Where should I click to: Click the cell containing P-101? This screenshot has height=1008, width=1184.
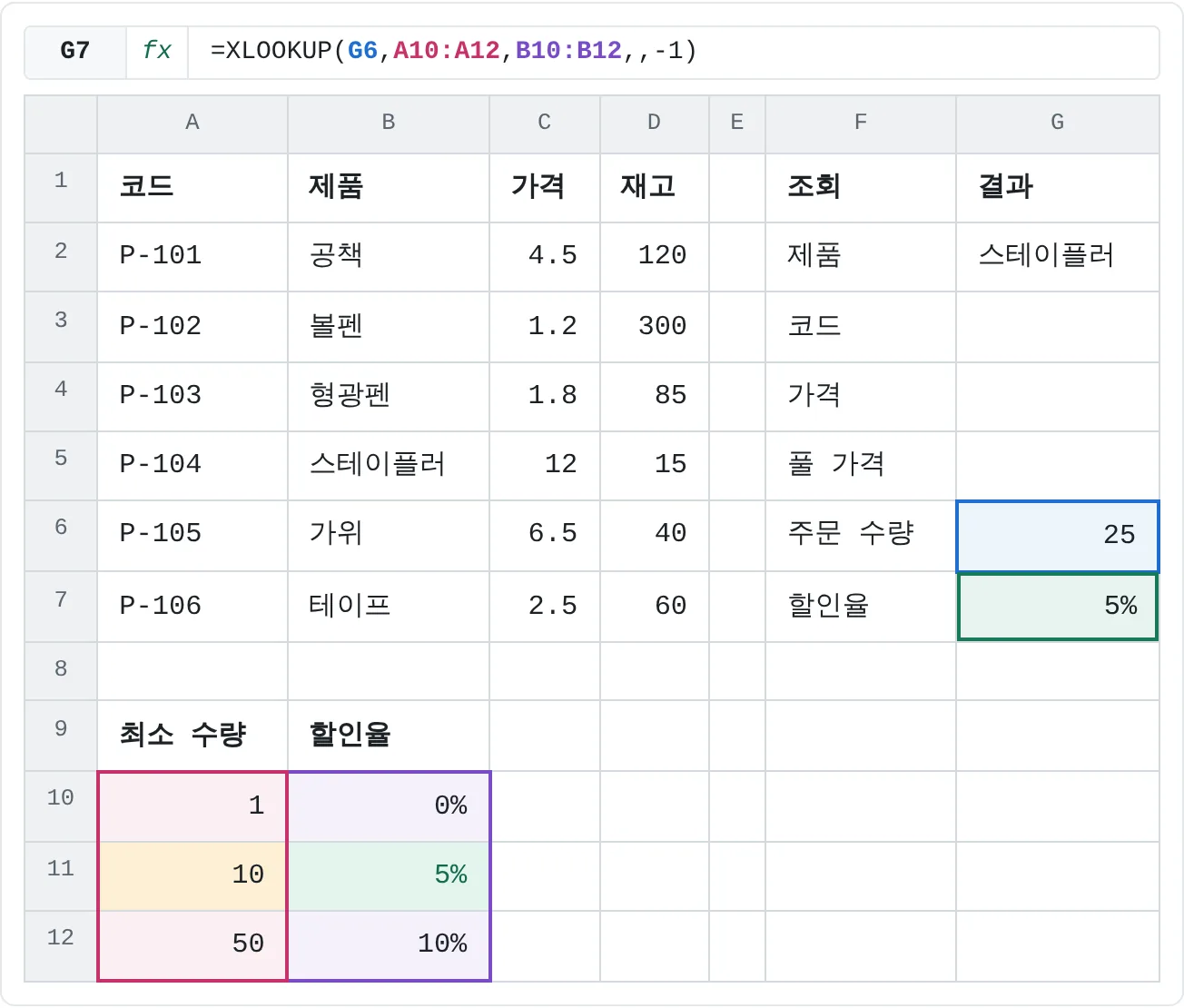[192, 257]
